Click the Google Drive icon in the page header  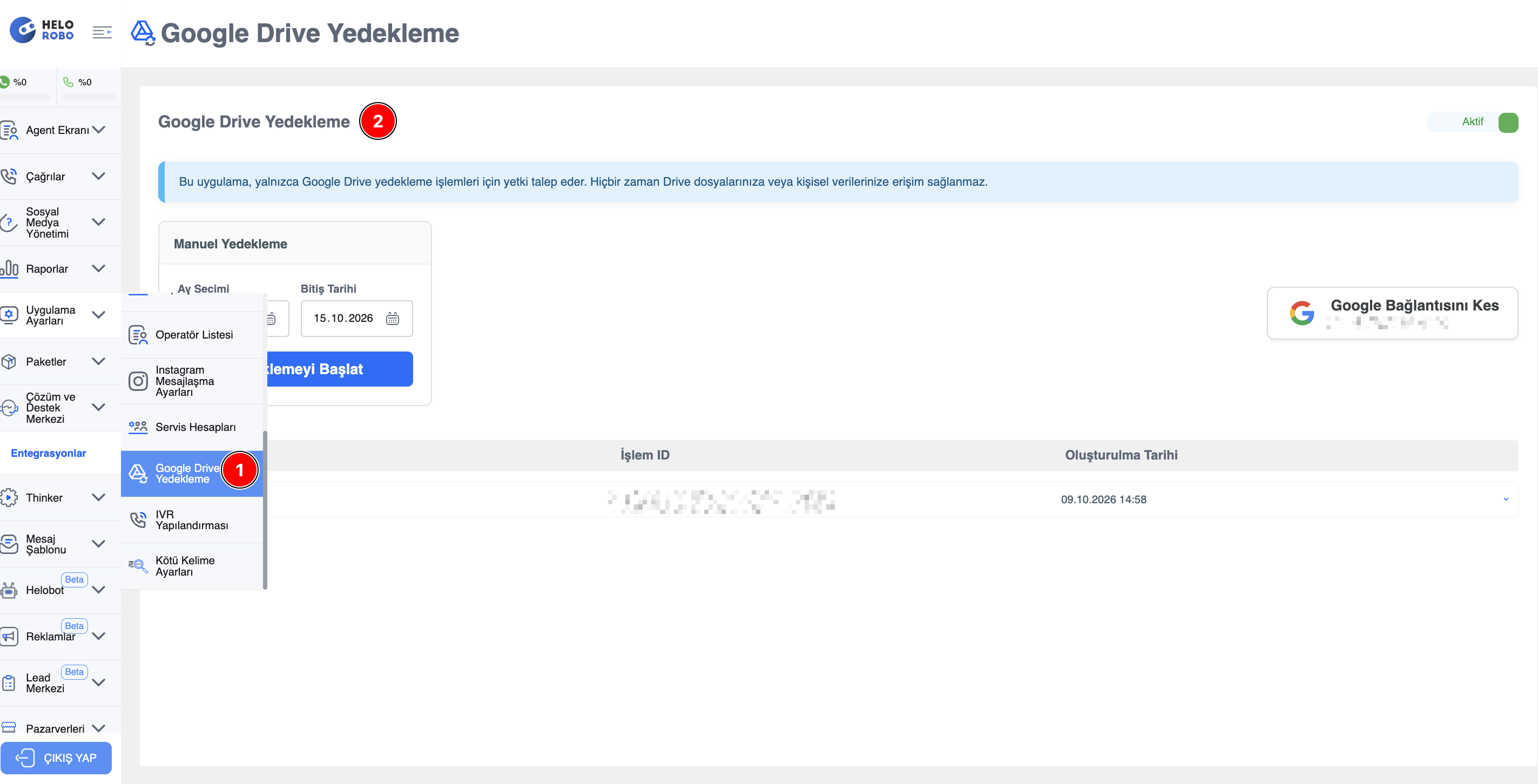point(143,33)
